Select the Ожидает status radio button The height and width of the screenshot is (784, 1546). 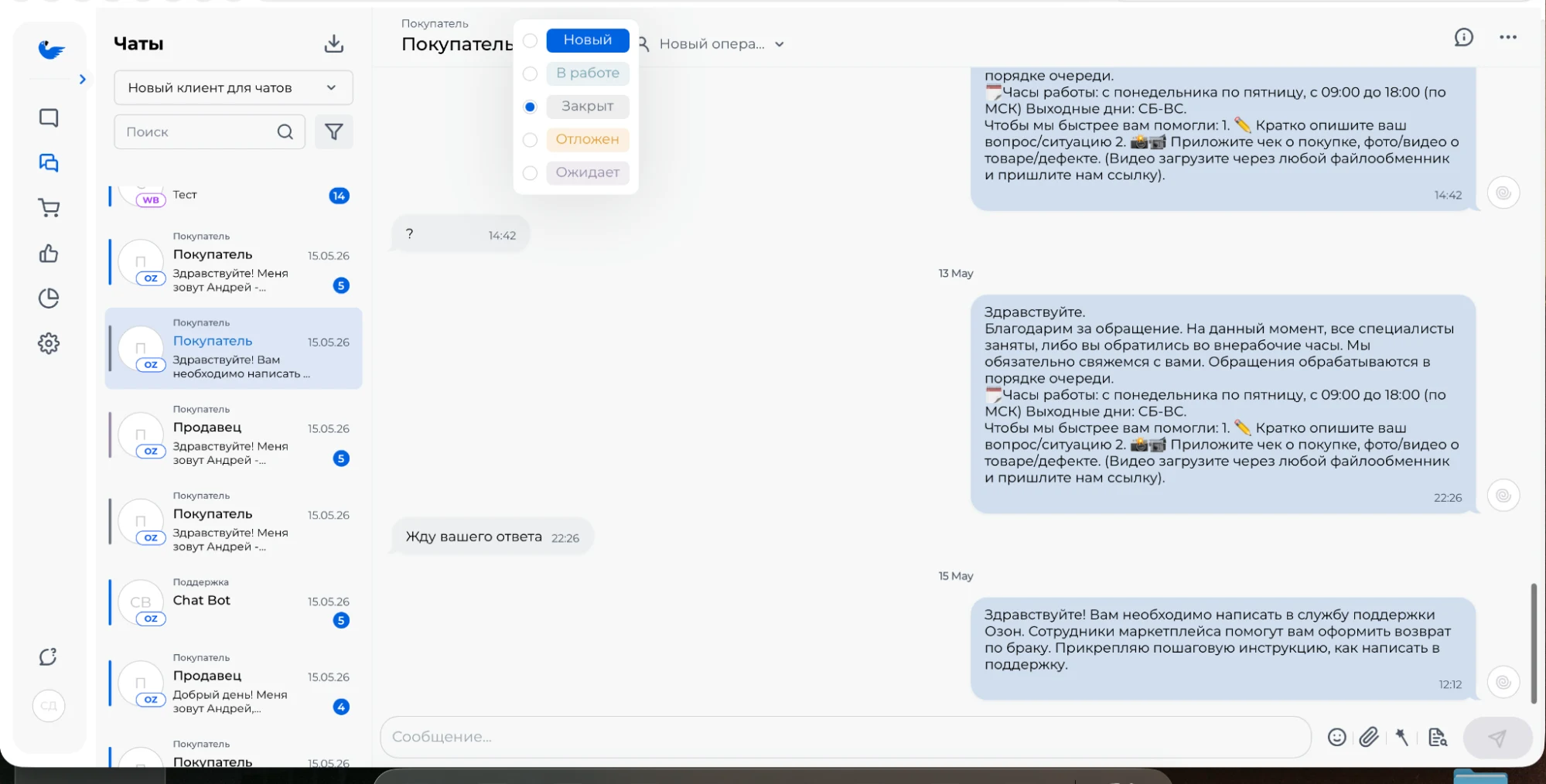coord(530,173)
